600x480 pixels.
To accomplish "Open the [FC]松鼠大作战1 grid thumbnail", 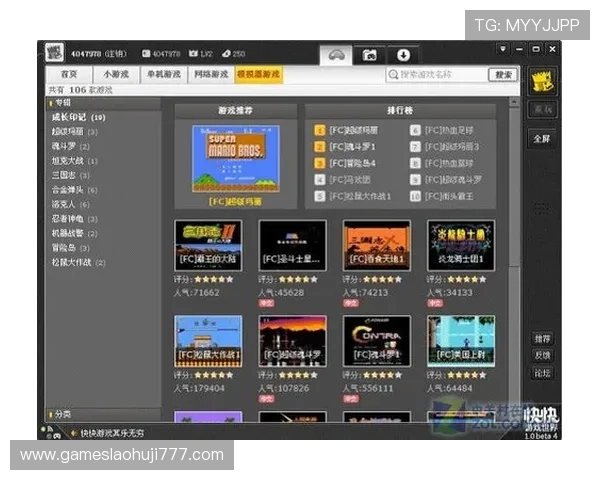I will coord(208,341).
